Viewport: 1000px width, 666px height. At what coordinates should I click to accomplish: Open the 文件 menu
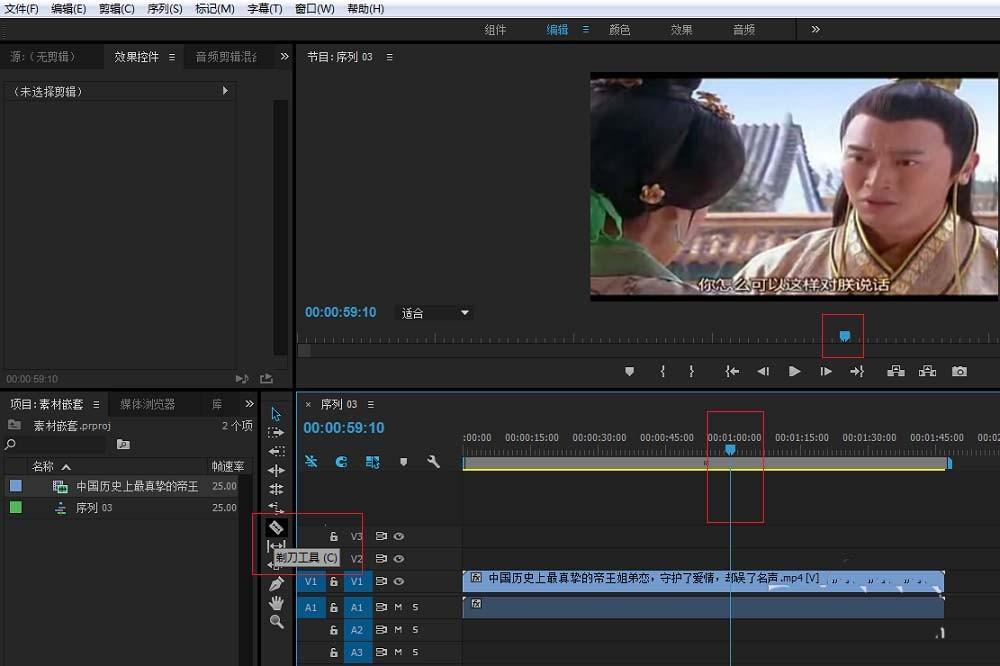pyautogui.click(x=20, y=9)
